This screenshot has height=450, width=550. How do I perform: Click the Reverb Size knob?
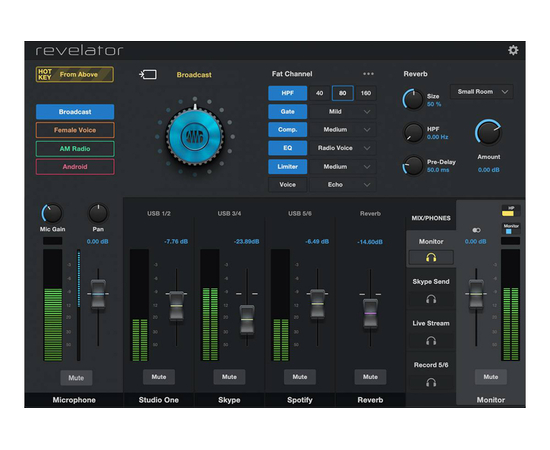click(413, 99)
